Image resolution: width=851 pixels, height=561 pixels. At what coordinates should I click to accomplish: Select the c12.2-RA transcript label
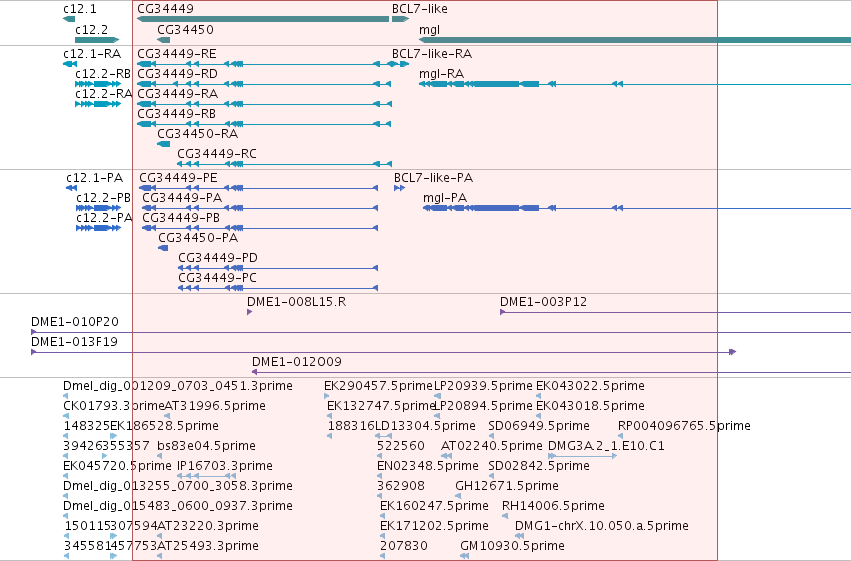click(103, 94)
